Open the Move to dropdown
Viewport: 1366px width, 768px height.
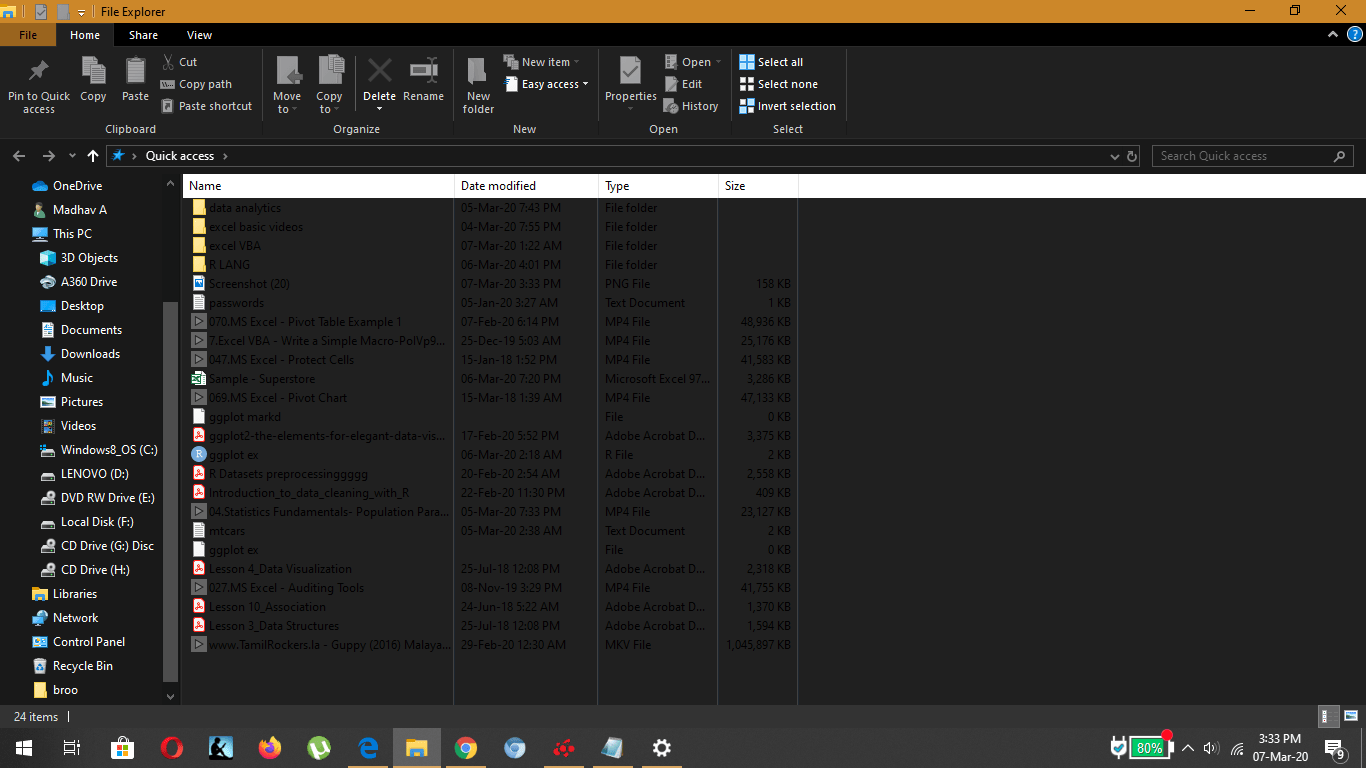[287, 84]
